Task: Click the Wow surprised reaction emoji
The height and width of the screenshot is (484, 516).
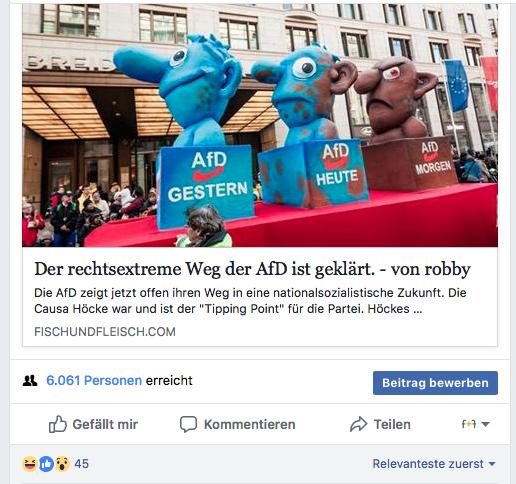Action: point(62,464)
